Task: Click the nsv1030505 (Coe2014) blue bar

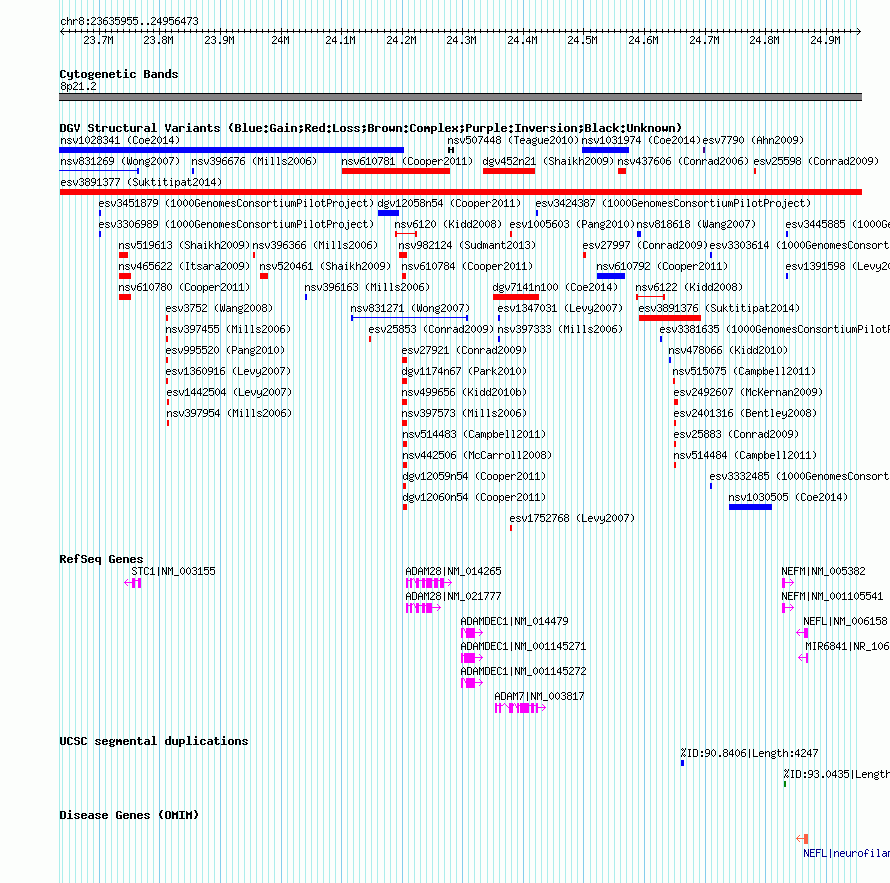Action: tap(750, 507)
